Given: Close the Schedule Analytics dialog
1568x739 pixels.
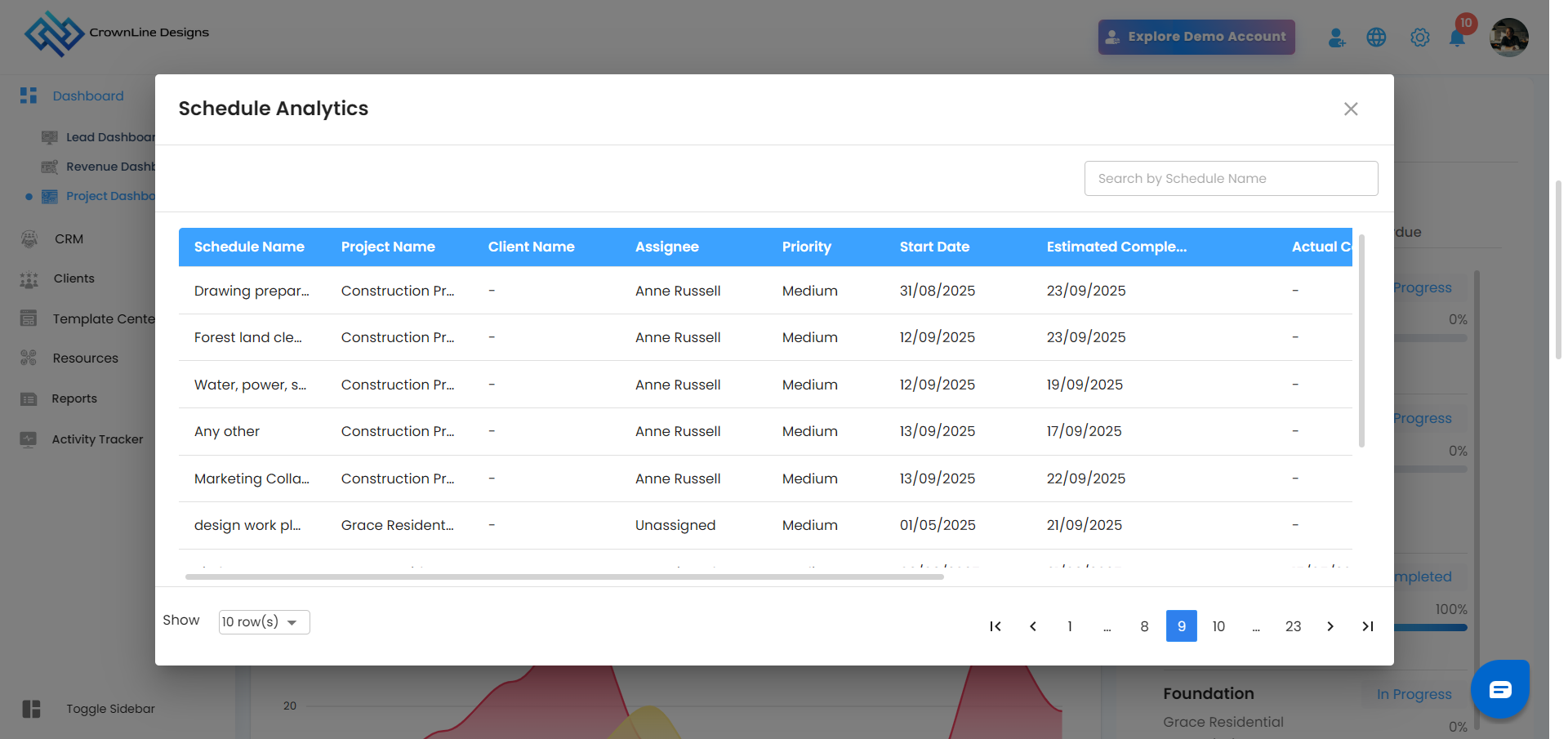Looking at the screenshot, I should pyautogui.click(x=1351, y=109).
